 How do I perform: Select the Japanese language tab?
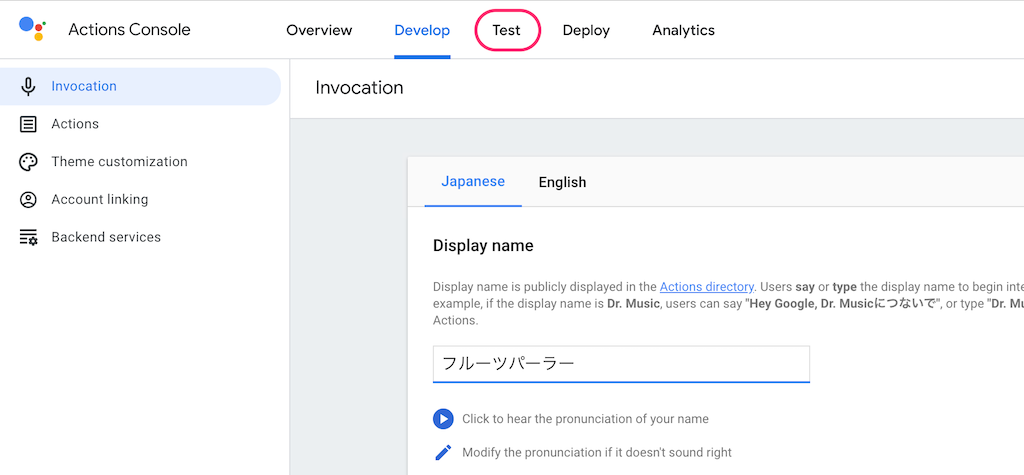[x=473, y=182]
